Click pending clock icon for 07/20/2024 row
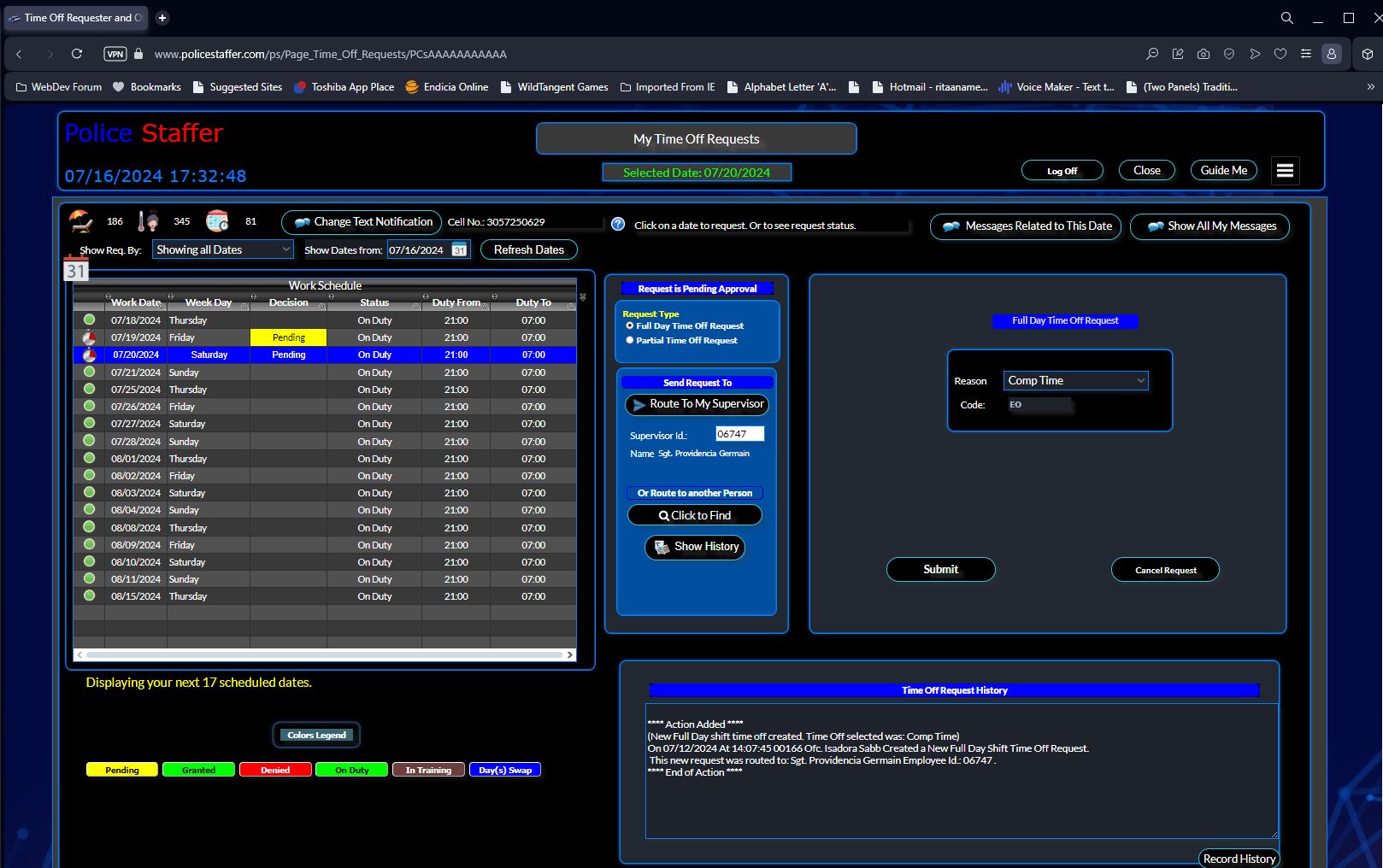 (89, 355)
